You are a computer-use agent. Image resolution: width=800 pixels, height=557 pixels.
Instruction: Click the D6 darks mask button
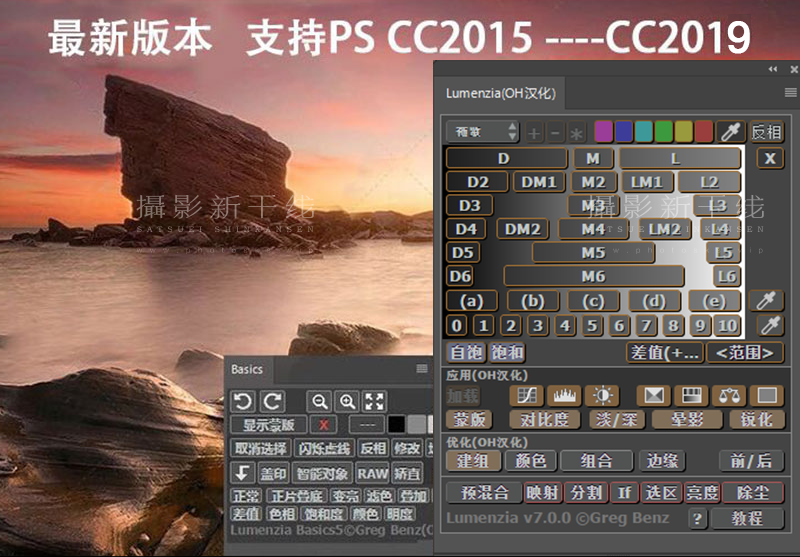click(x=460, y=276)
